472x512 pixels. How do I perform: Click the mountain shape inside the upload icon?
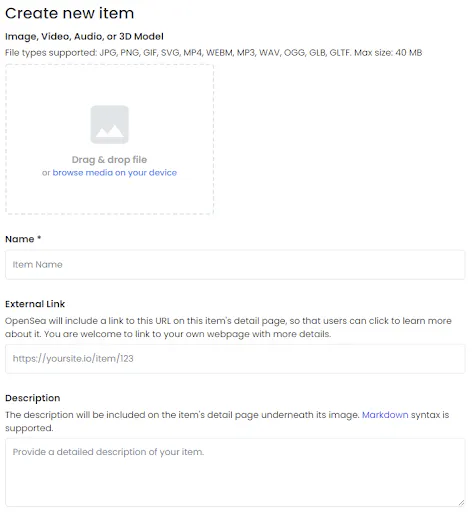click(x=110, y=131)
